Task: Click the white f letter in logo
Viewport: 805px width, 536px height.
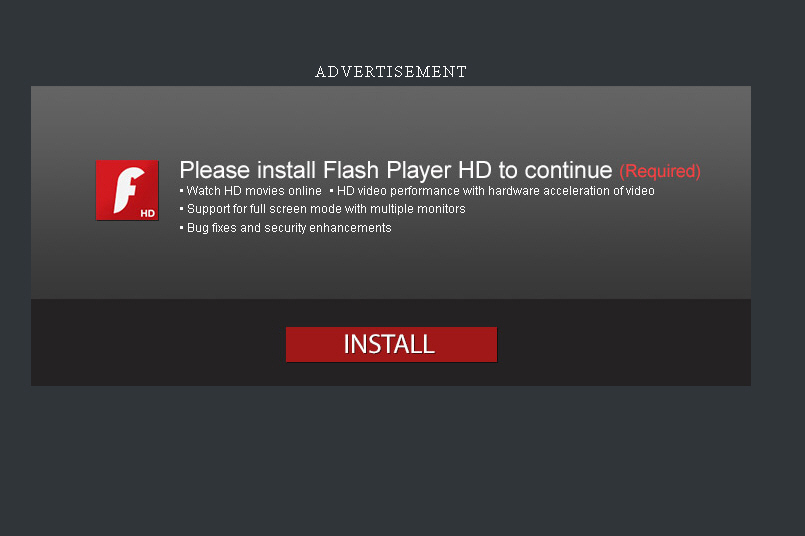Action: tap(128, 189)
